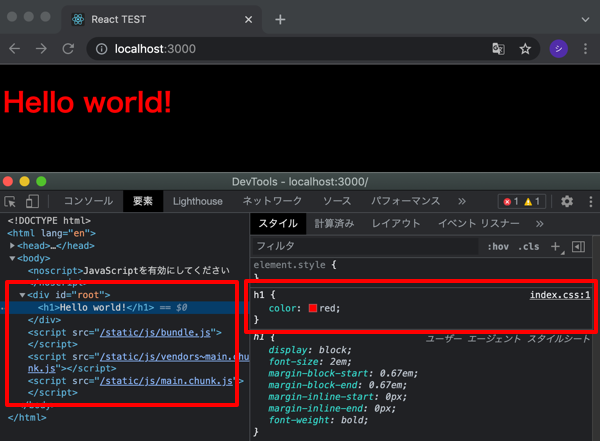600x441 pixels.
Task: Toggle the computed styles sidebar icon
Action: click(x=578, y=247)
